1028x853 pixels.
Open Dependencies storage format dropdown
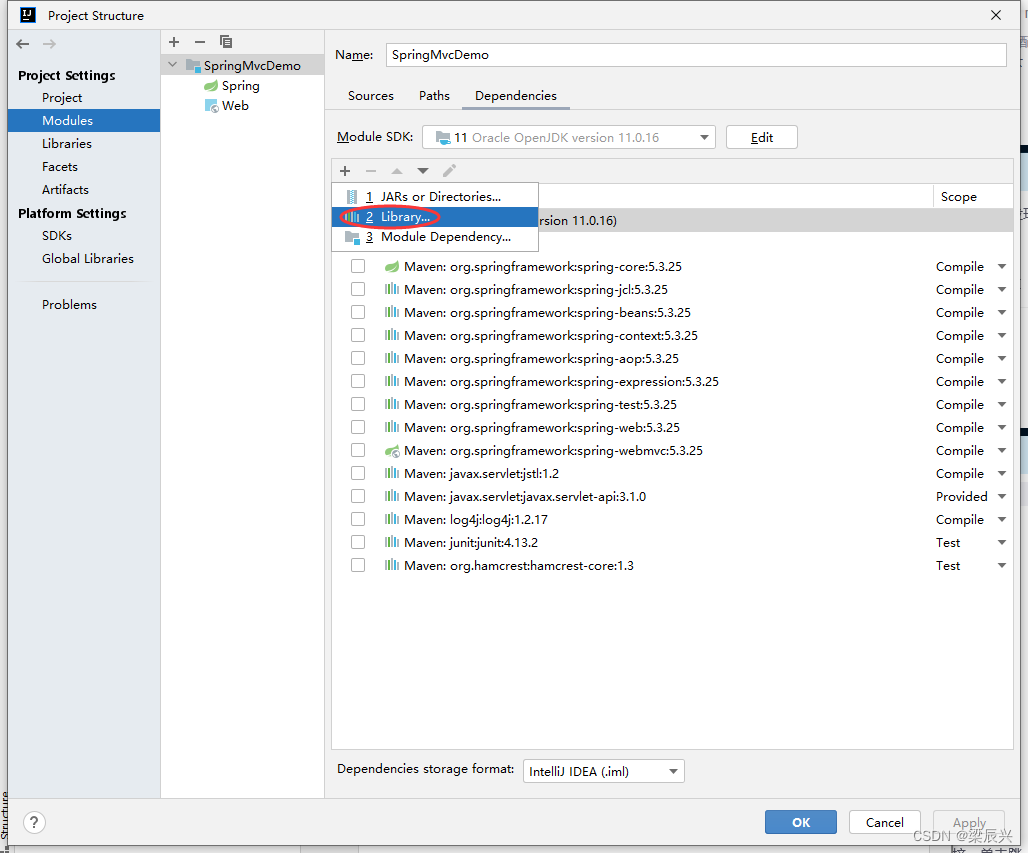(x=604, y=772)
